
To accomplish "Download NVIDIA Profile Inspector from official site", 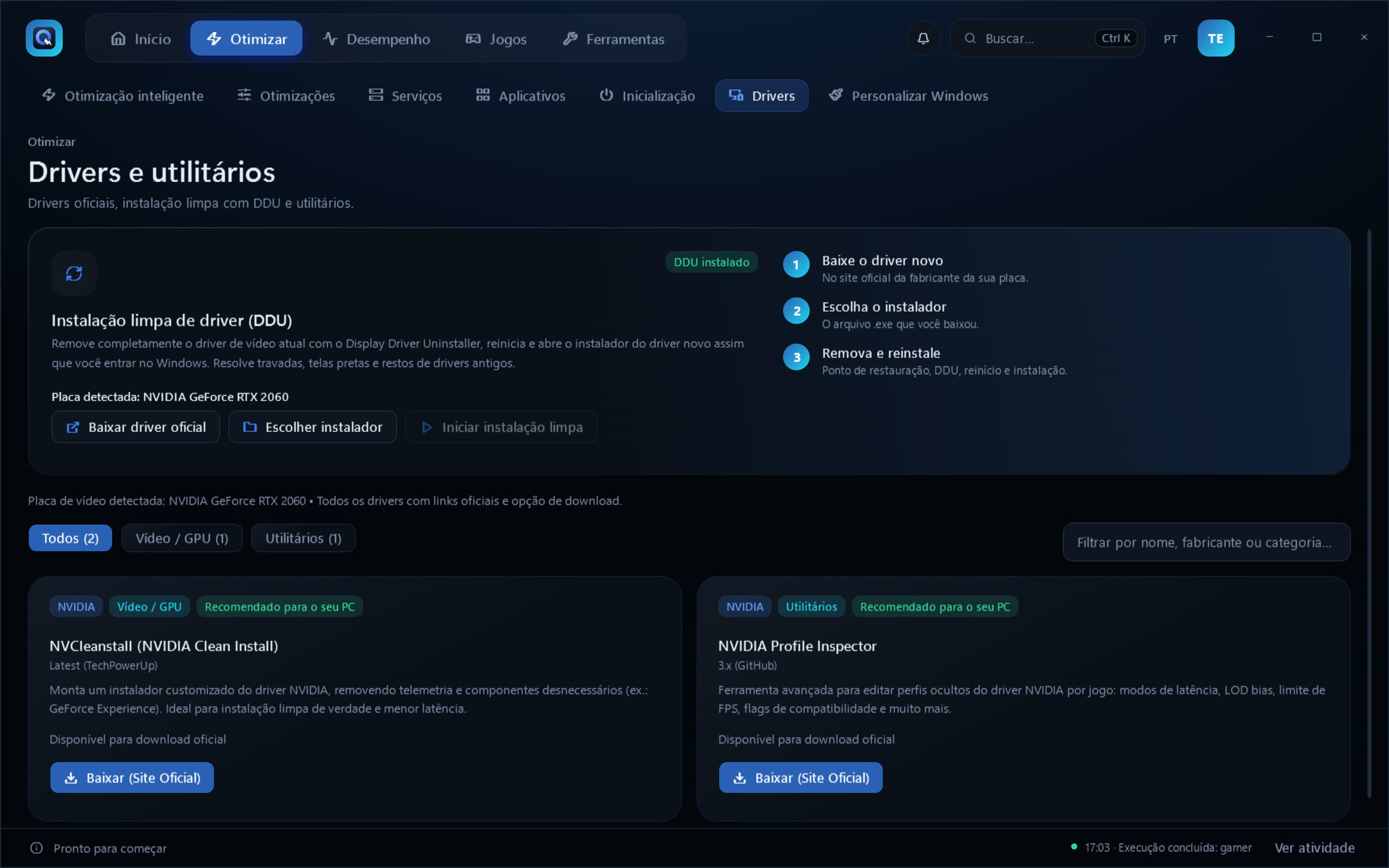I will click(x=801, y=777).
